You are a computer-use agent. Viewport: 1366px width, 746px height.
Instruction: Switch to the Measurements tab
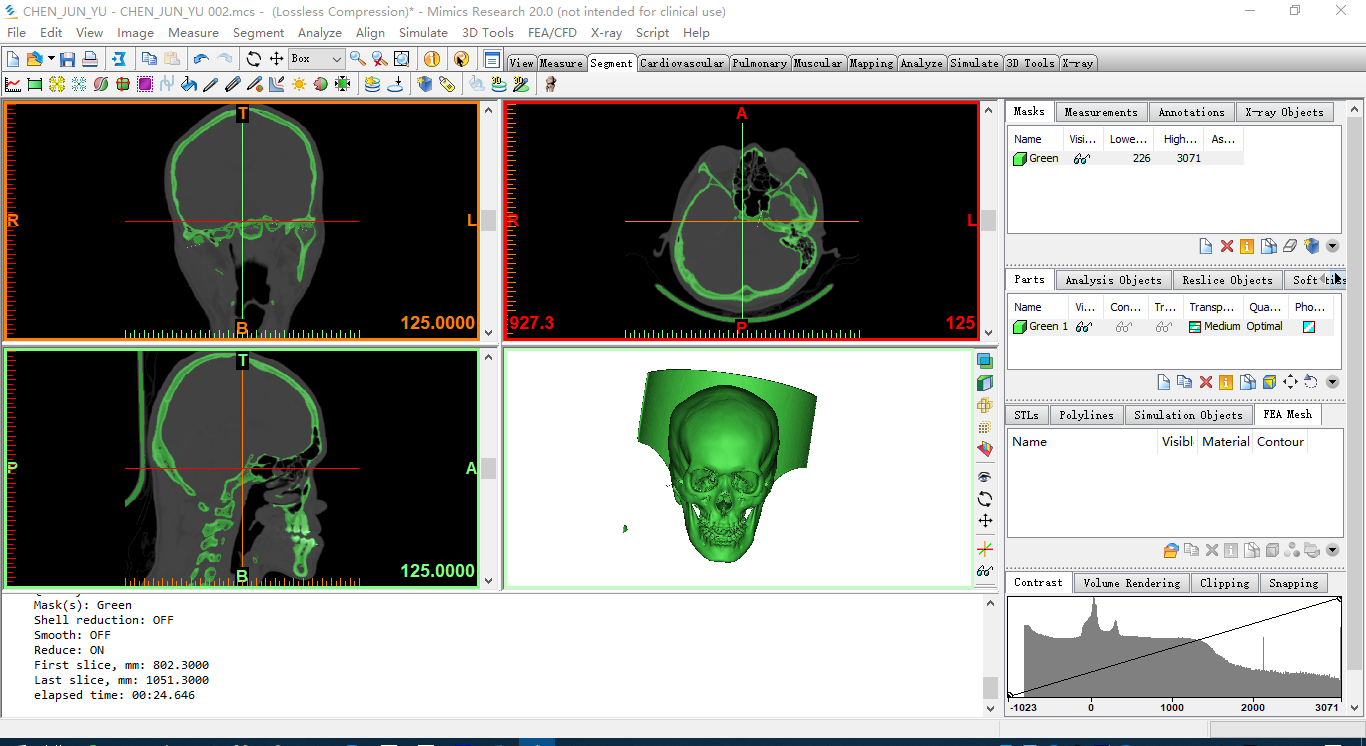pos(1100,112)
